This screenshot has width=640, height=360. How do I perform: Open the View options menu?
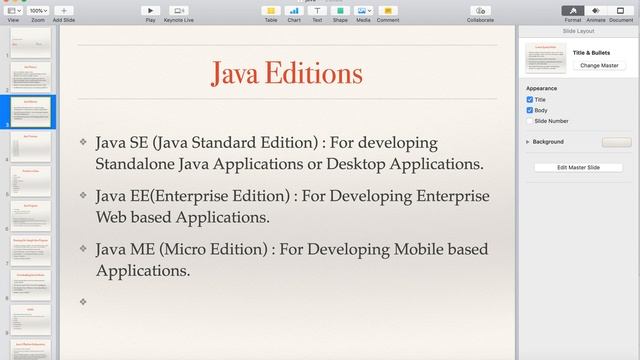coord(13,11)
